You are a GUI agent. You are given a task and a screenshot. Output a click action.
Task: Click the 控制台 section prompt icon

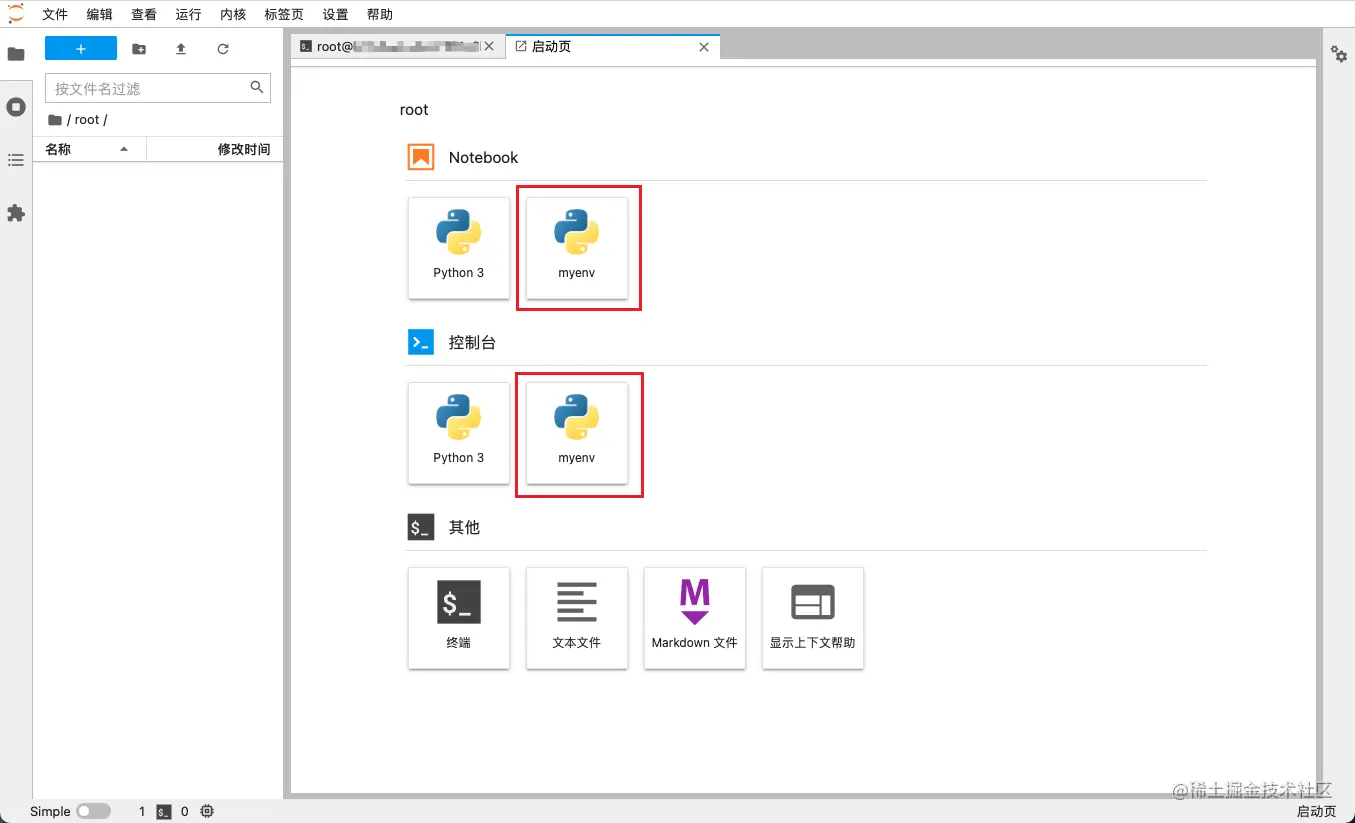pos(421,342)
